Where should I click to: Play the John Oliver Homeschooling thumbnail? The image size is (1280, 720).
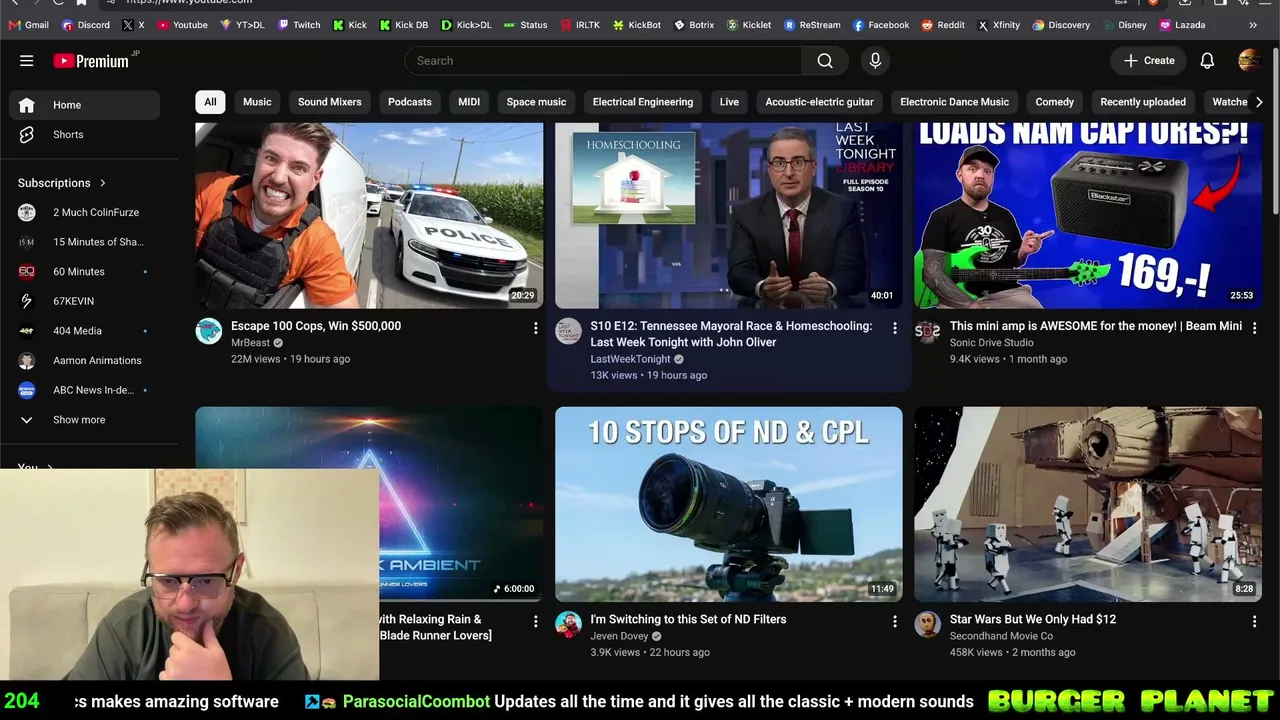point(729,215)
